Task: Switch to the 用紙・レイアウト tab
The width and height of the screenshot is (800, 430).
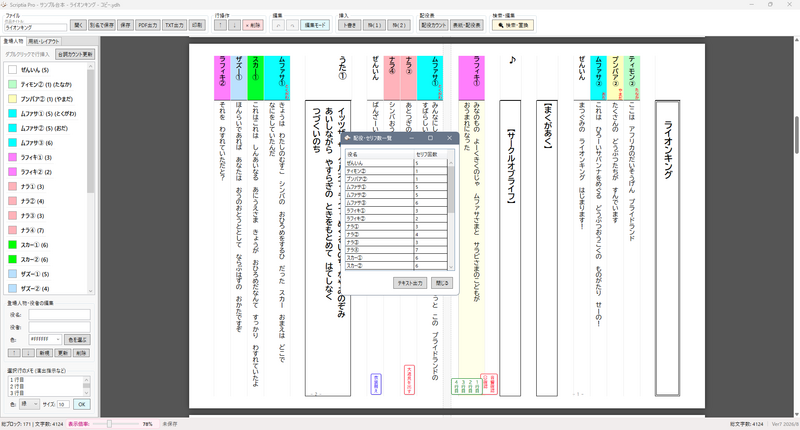Action: [x=43, y=41]
